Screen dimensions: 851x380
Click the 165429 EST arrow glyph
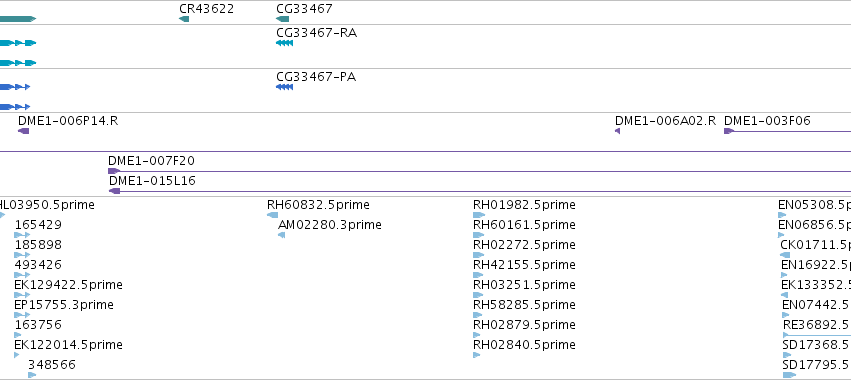(22, 235)
